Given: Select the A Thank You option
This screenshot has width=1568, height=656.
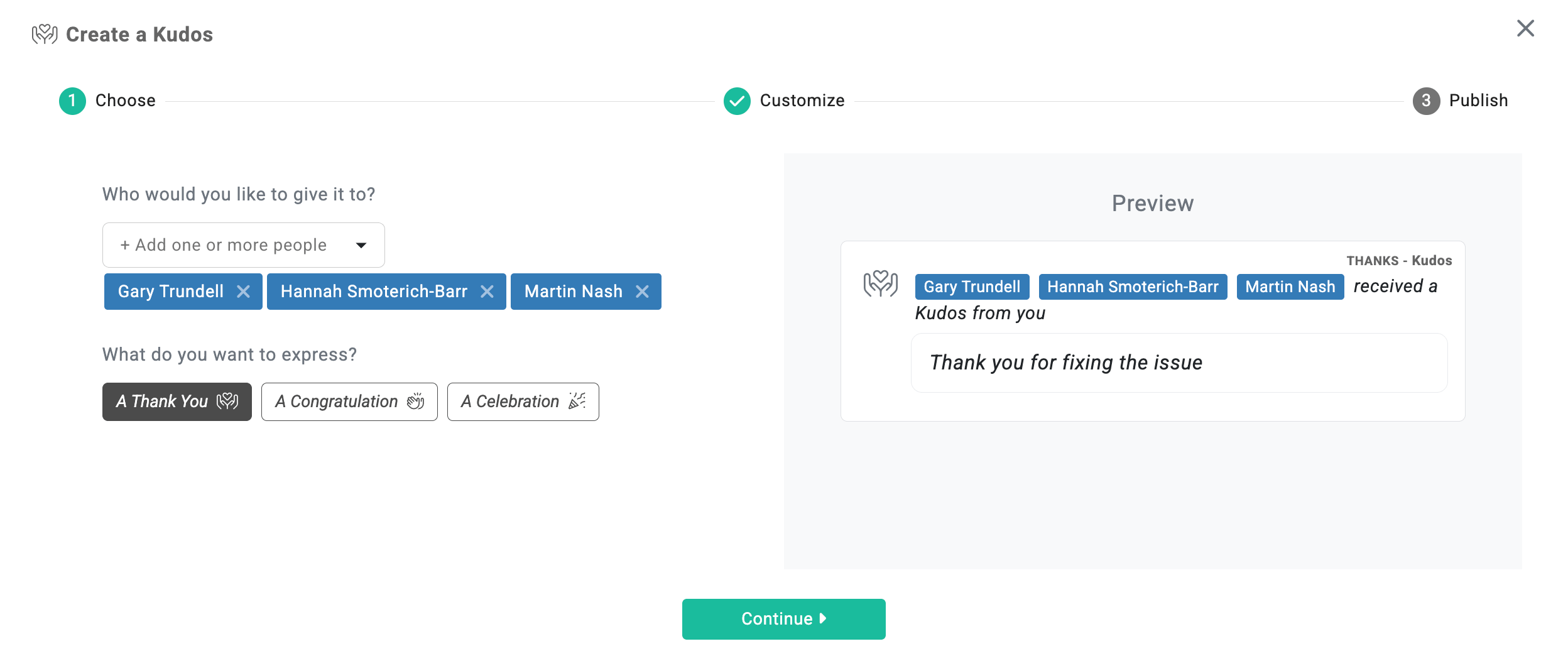Looking at the screenshot, I should [x=177, y=402].
